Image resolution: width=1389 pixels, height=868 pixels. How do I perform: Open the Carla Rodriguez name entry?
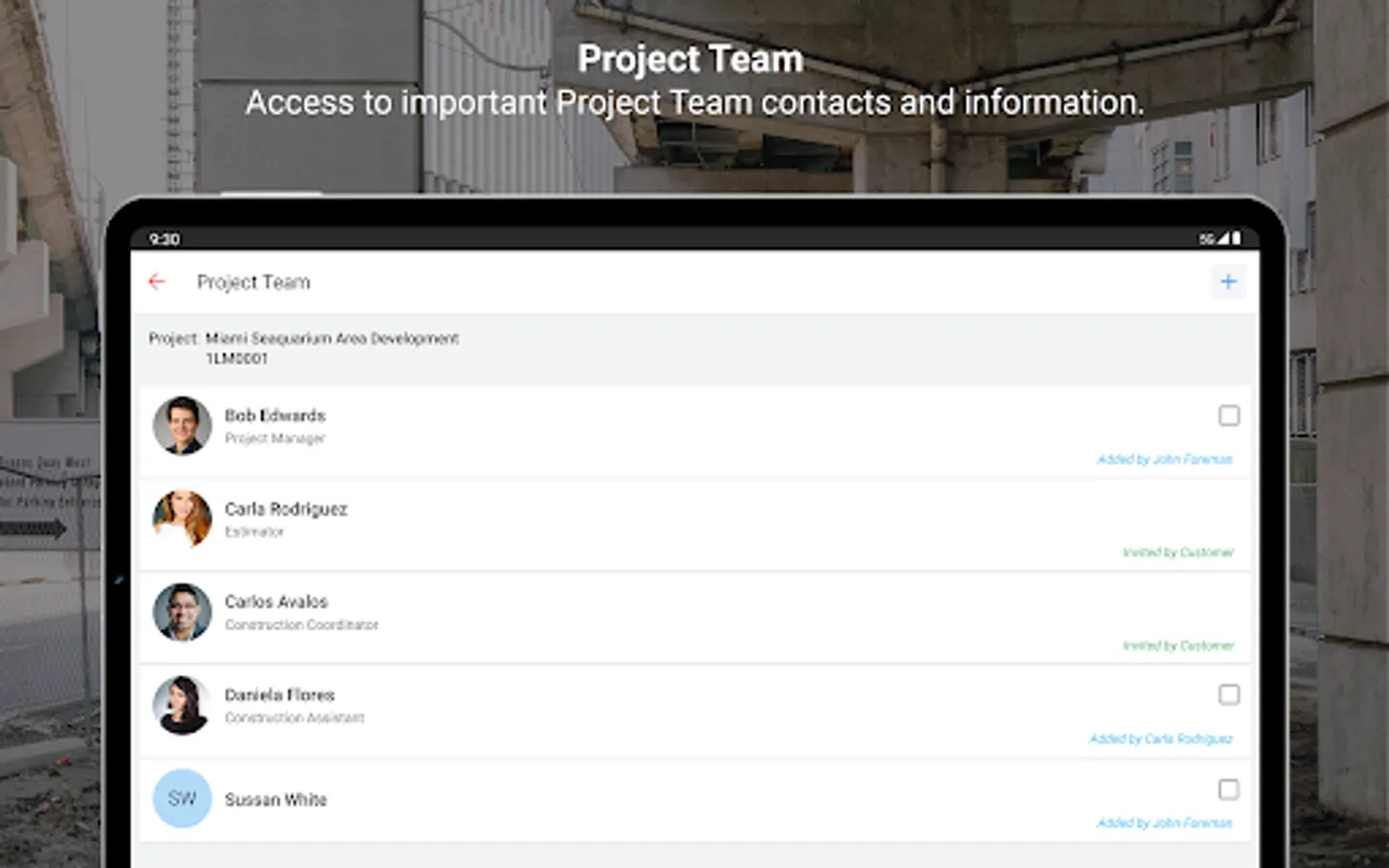[286, 509]
